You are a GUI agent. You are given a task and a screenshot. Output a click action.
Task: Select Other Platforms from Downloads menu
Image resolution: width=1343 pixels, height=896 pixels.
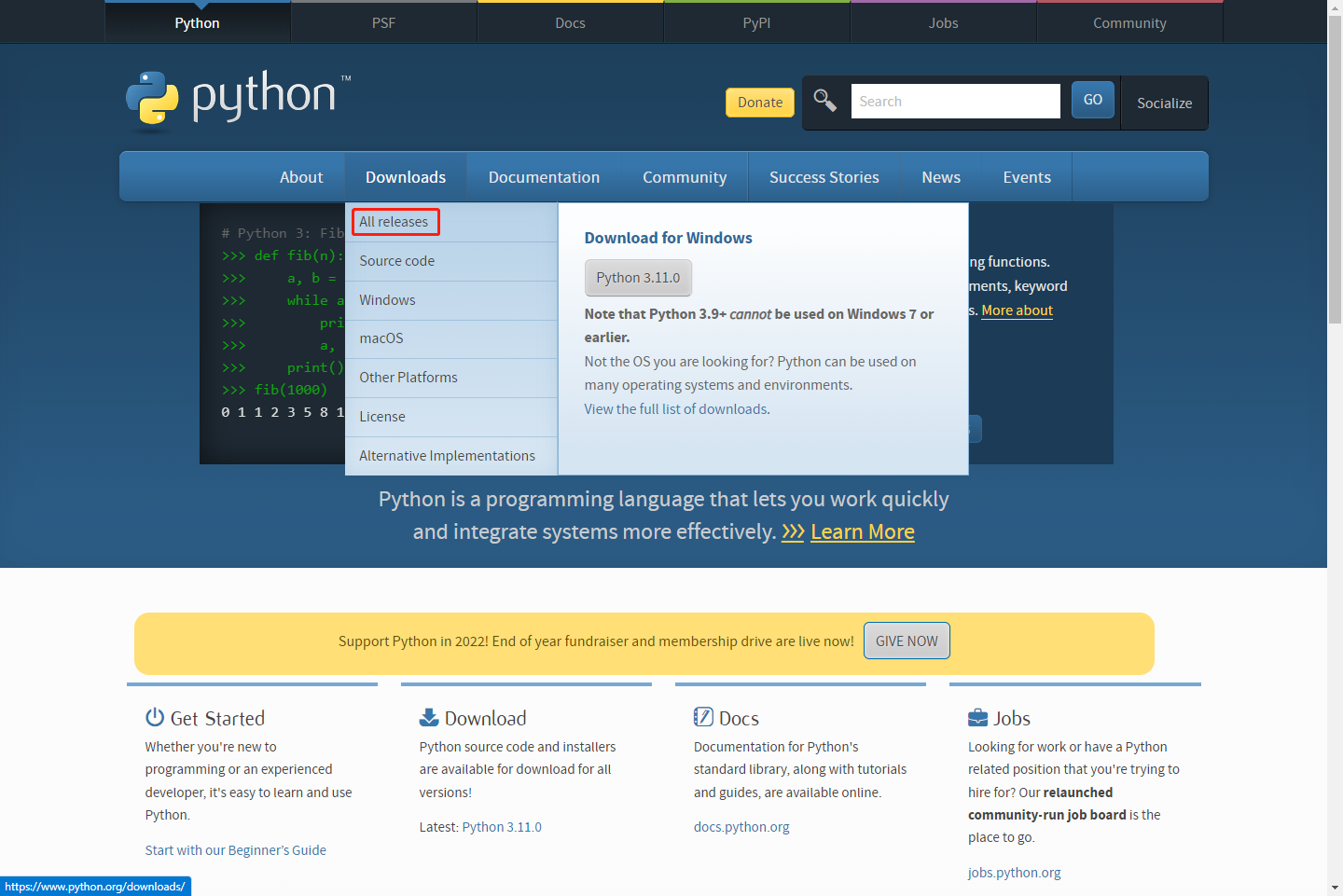coord(408,377)
